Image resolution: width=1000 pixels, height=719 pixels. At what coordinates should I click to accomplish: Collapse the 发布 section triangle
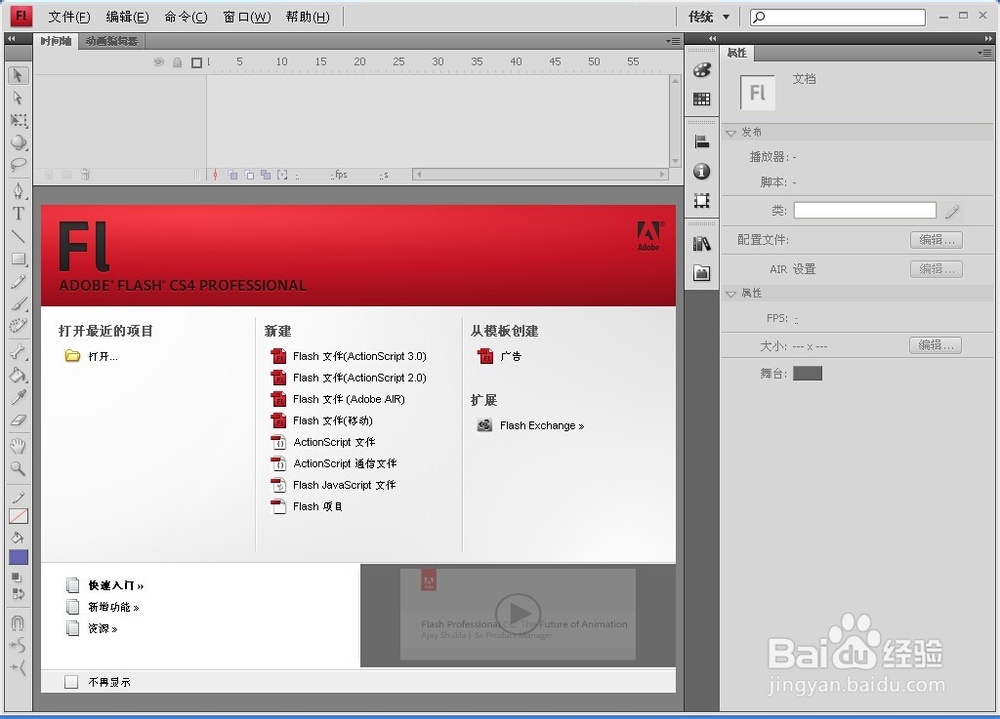pyautogui.click(x=731, y=133)
